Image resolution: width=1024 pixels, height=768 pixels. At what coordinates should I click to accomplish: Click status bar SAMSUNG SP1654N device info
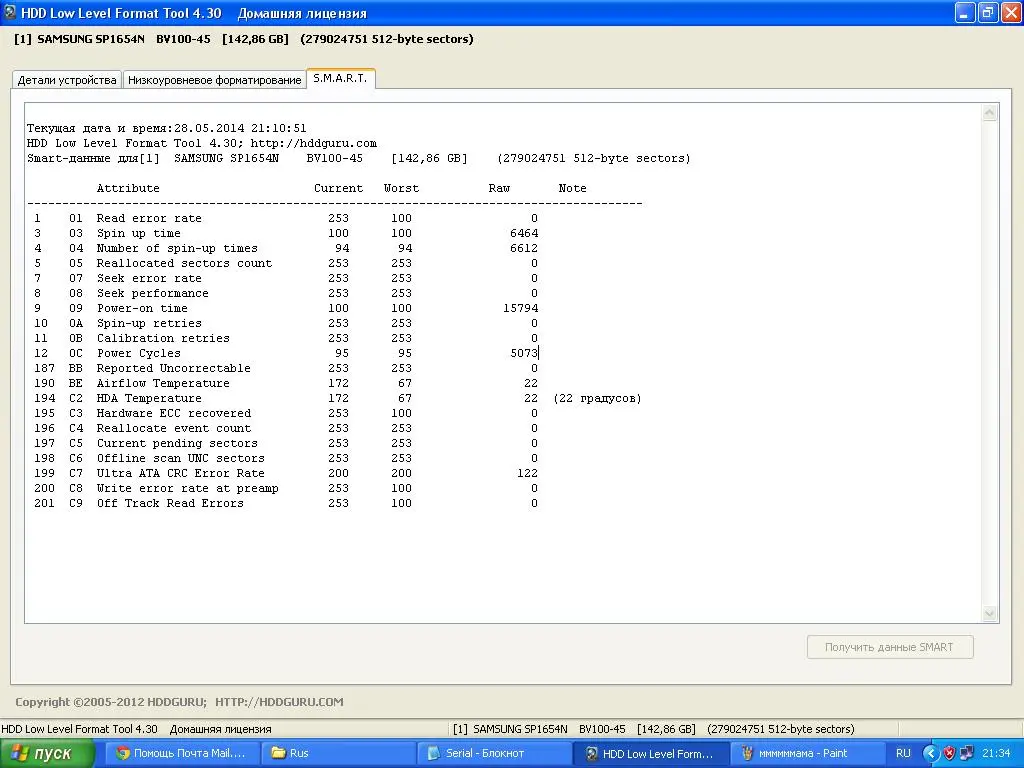[654, 729]
